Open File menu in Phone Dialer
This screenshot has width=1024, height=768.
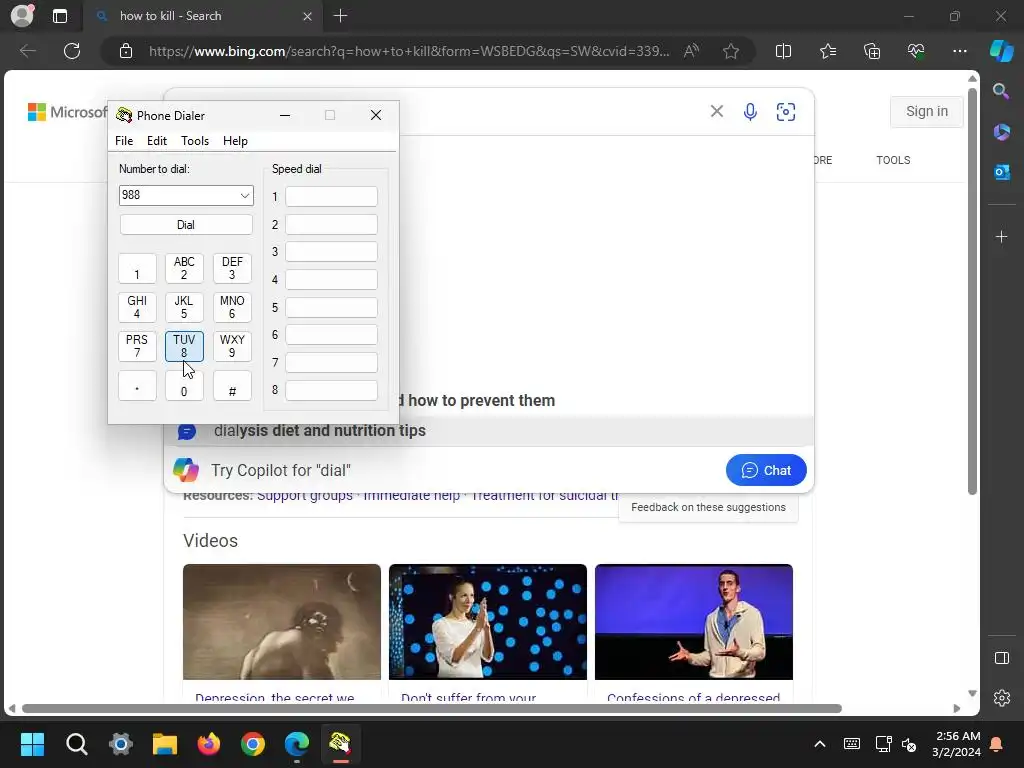coord(123,141)
